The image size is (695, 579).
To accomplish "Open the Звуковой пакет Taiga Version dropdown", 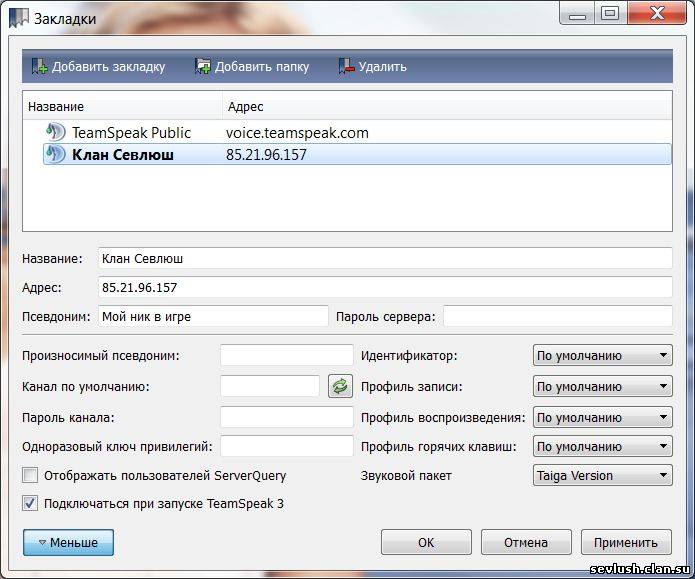I will point(602,475).
